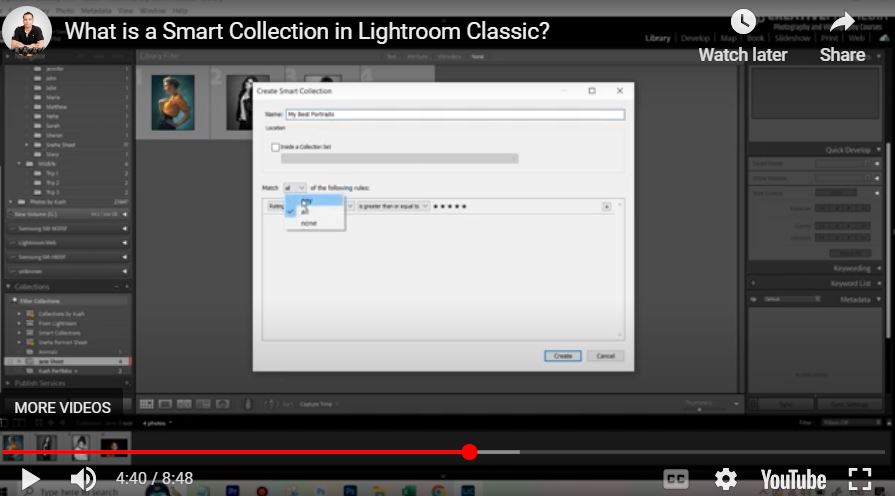Open 'is greater than or equal to' dropdown
This screenshot has width=895, height=496.
pyautogui.click(x=393, y=206)
